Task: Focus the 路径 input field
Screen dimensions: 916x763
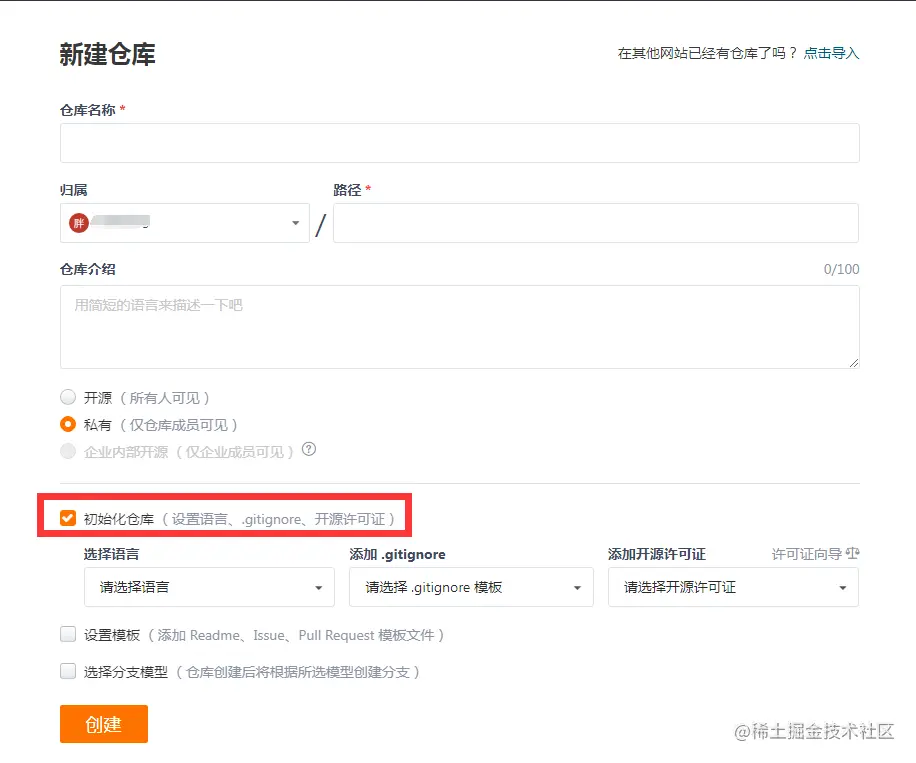Action: pos(596,223)
